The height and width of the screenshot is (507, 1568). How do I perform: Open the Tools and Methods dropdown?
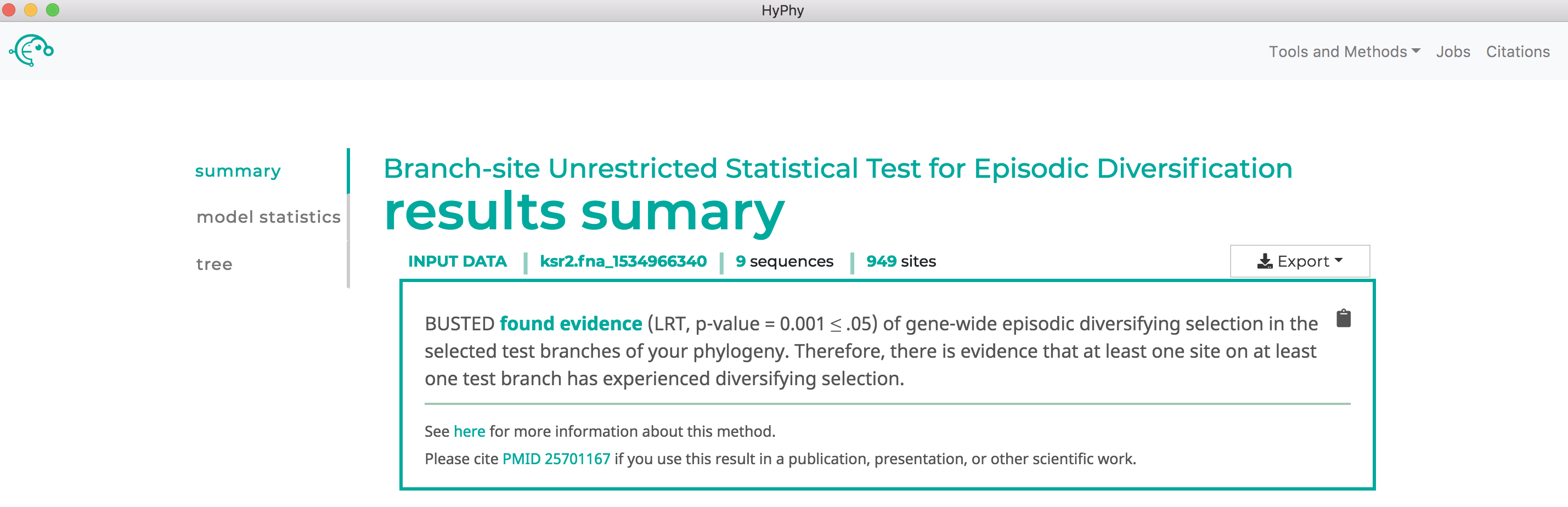point(1344,52)
